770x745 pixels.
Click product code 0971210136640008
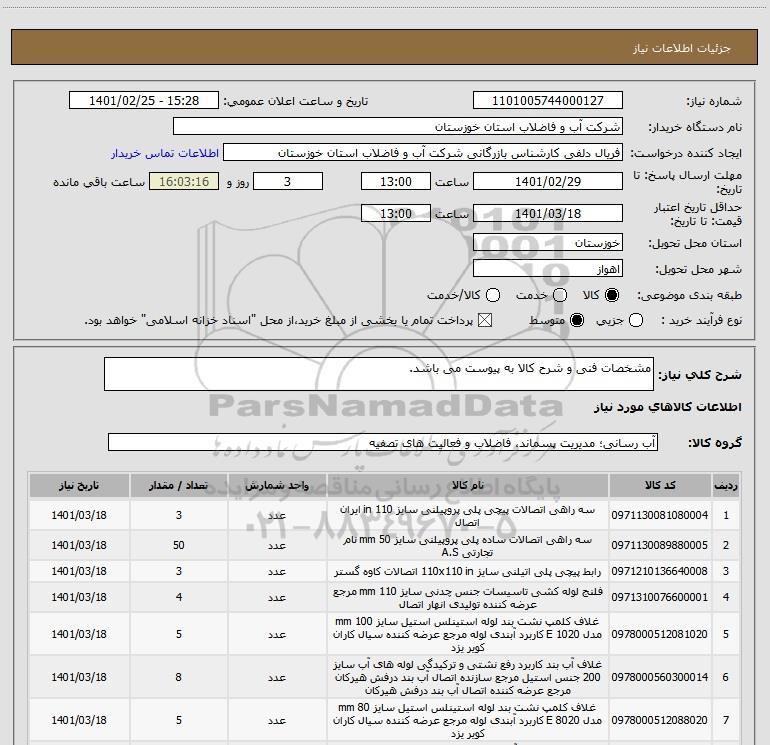(660, 571)
